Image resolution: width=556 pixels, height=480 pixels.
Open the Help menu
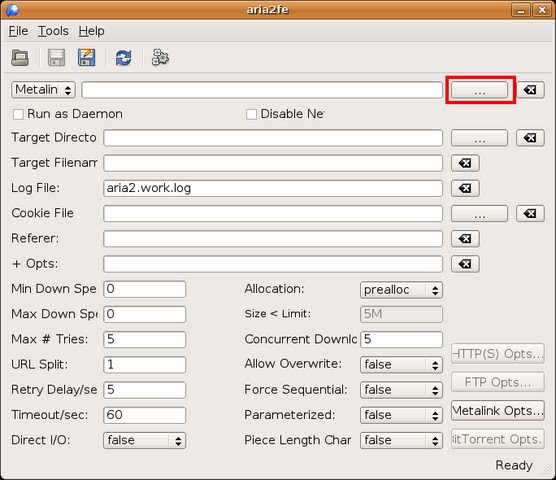click(91, 31)
